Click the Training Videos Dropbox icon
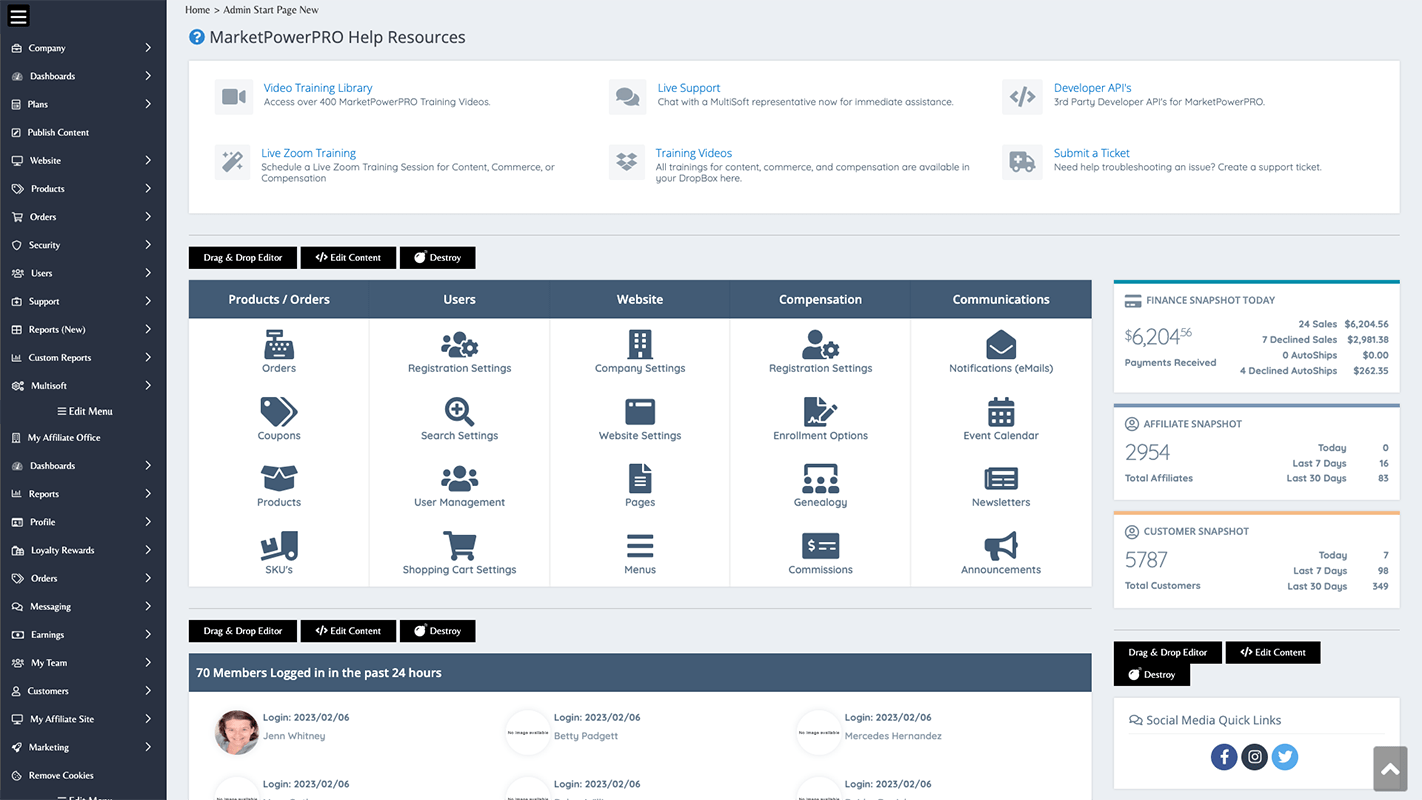This screenshot has height=800, width=1422. pos(627,162)
